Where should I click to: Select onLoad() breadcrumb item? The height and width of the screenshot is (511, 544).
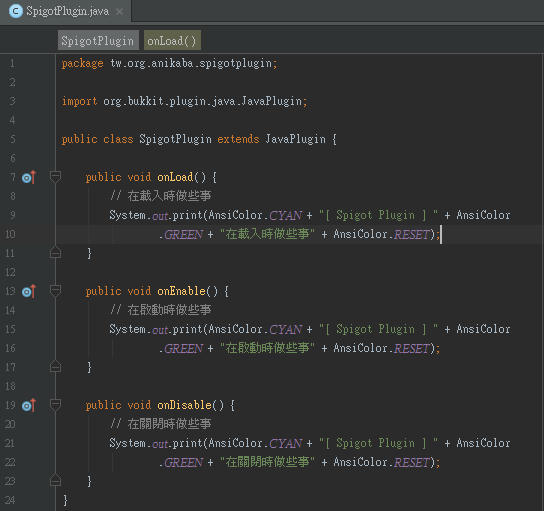click(172, 41)
